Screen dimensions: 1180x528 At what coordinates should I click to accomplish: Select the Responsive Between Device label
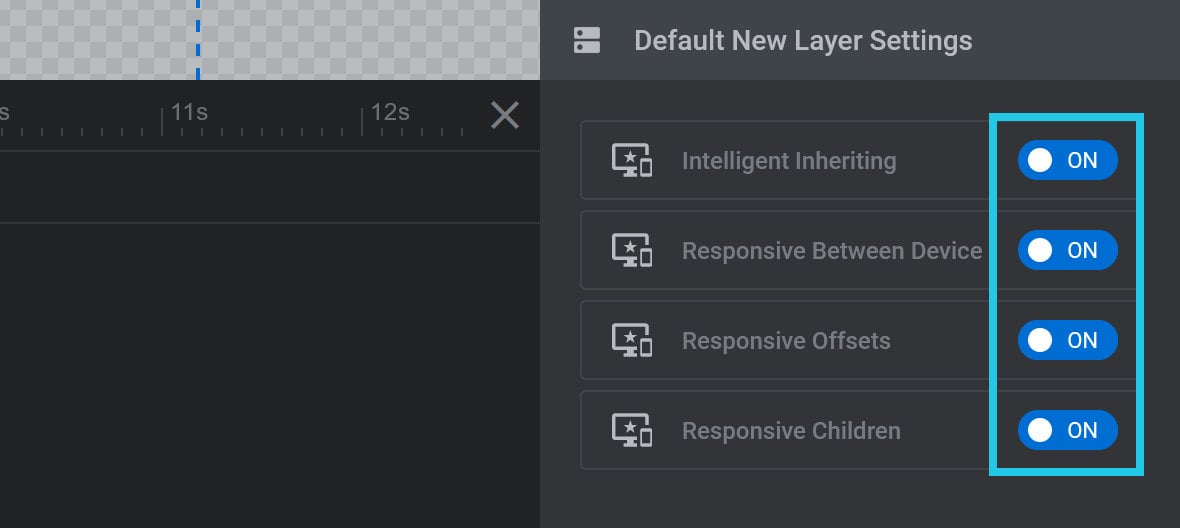click(x=832, y=250)
